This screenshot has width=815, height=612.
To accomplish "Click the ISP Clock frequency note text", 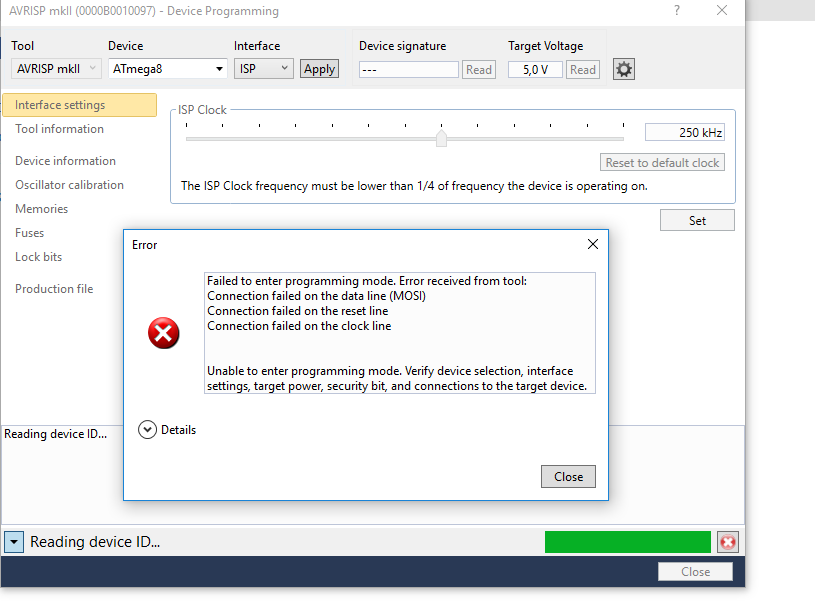I will [414, 186].
